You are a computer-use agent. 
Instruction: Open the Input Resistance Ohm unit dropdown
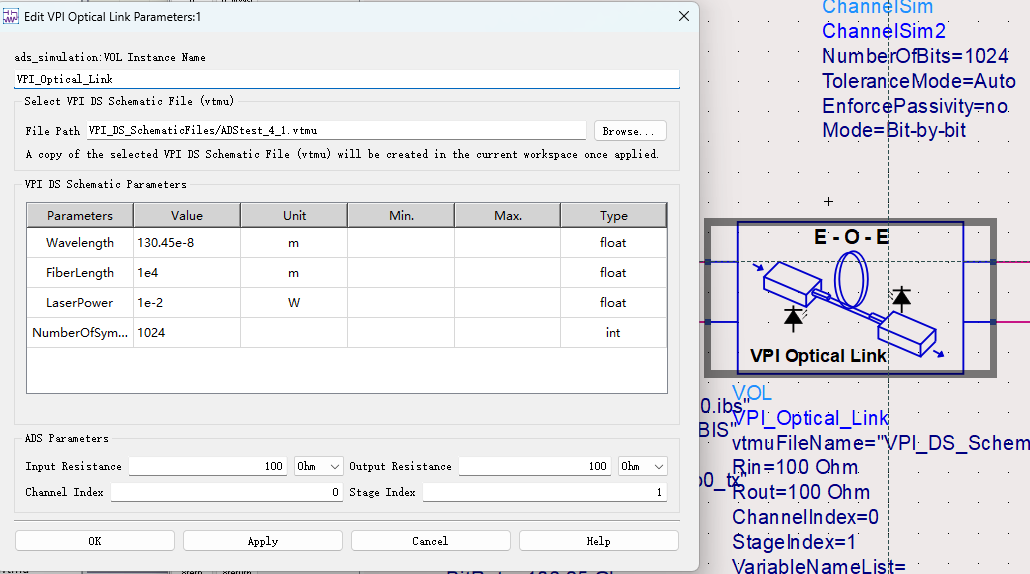(319, 466)
